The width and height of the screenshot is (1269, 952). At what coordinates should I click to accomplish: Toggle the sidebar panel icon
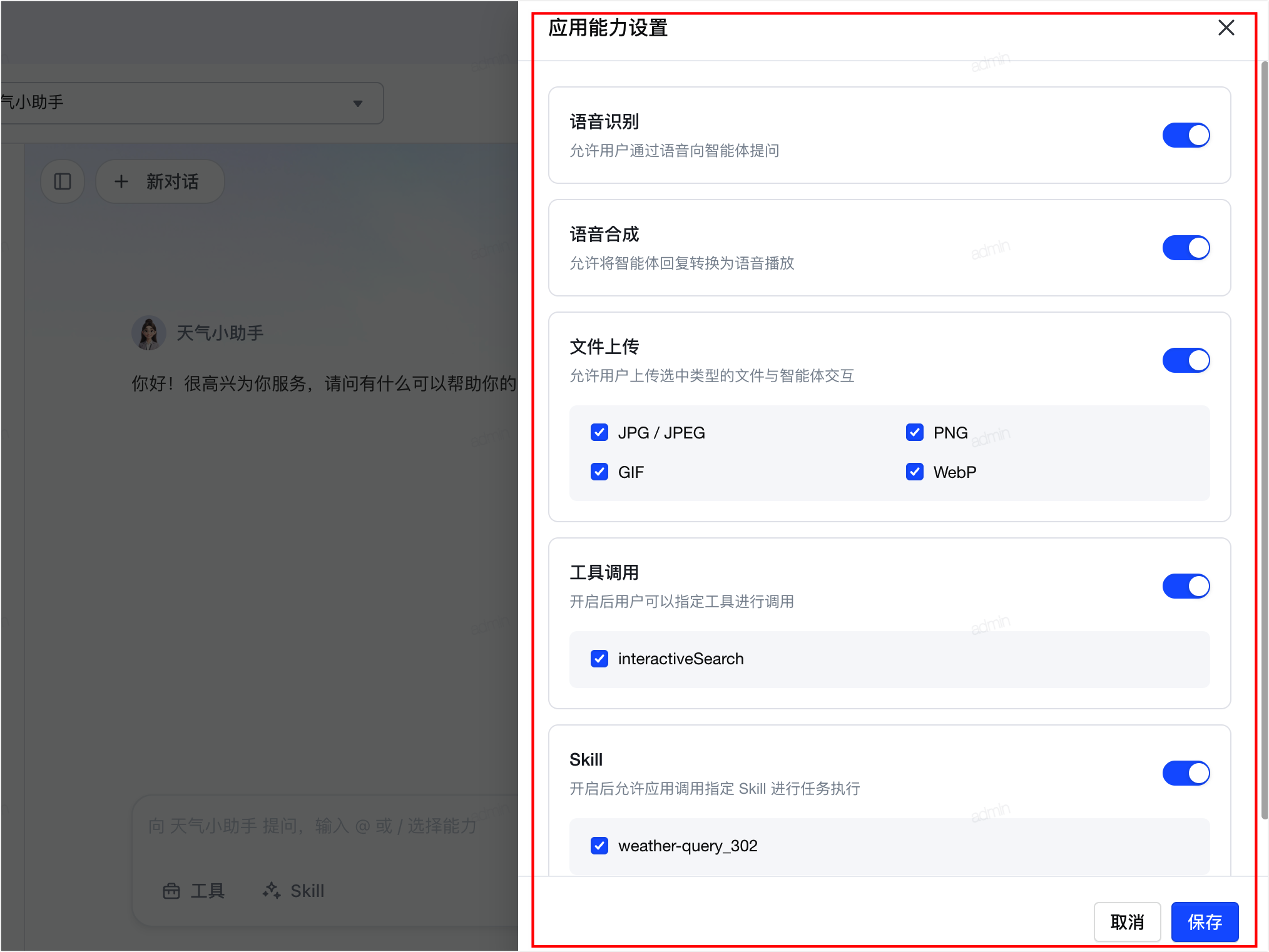63,181
